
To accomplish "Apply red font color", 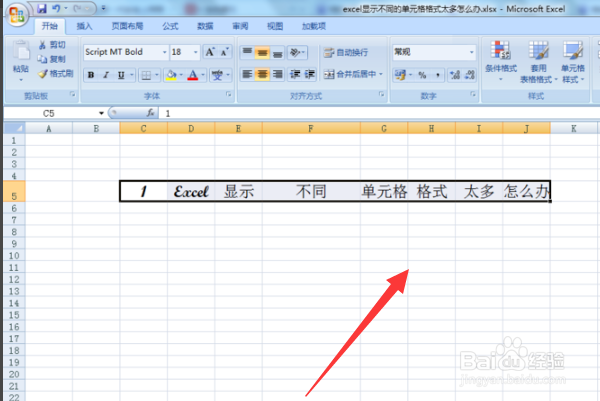I will click(x=193, y=75).
